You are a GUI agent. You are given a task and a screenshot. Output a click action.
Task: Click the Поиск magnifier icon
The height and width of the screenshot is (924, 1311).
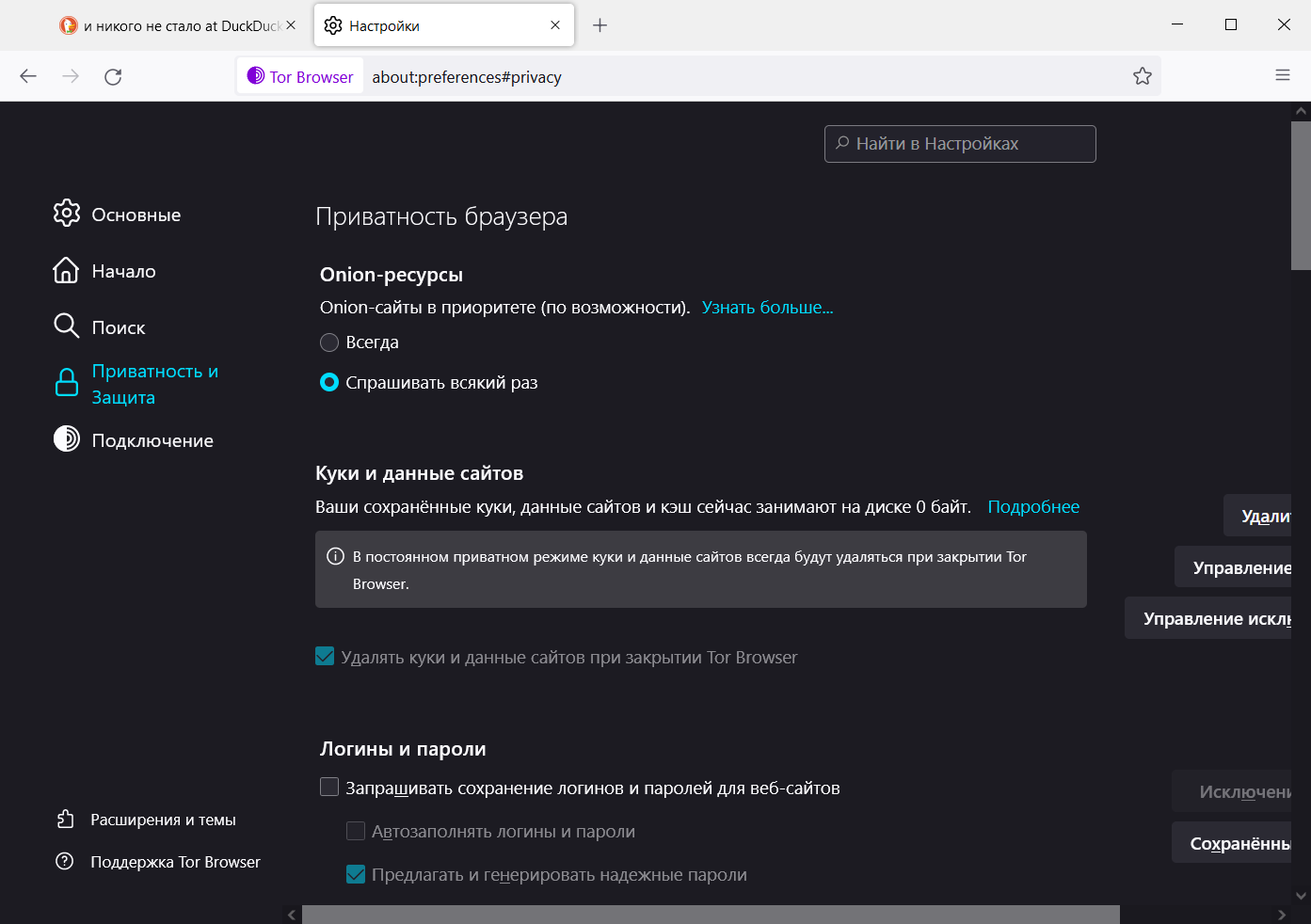tap(66, 326)
